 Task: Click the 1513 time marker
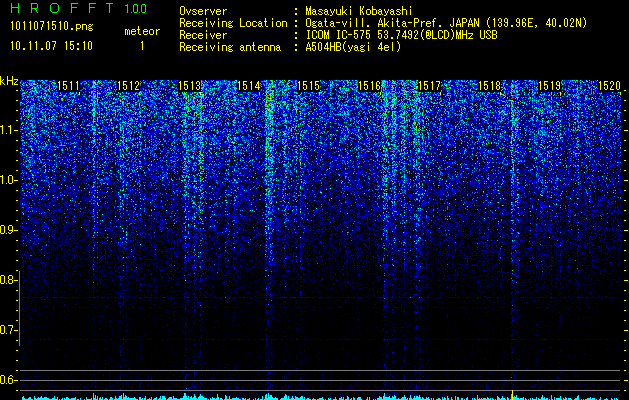[x=189, y=86]
